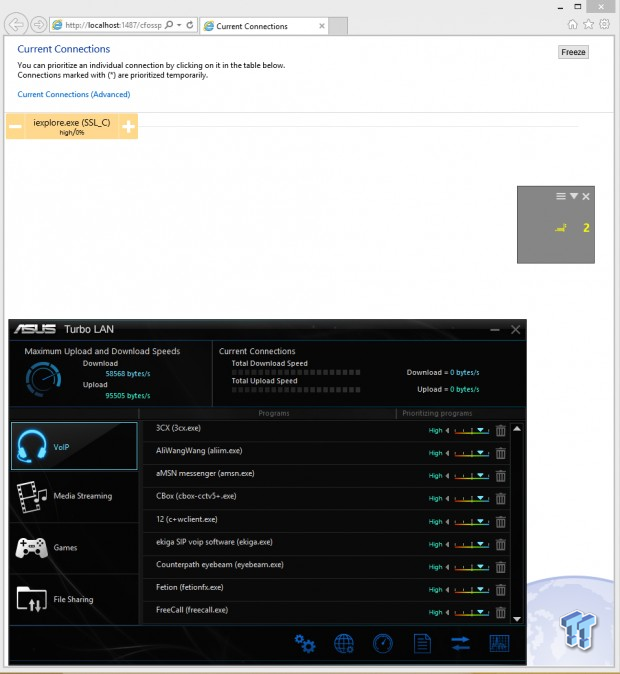Click plus to raise iexplore.exe priority

pyautogui.click(x=128, y=126)
